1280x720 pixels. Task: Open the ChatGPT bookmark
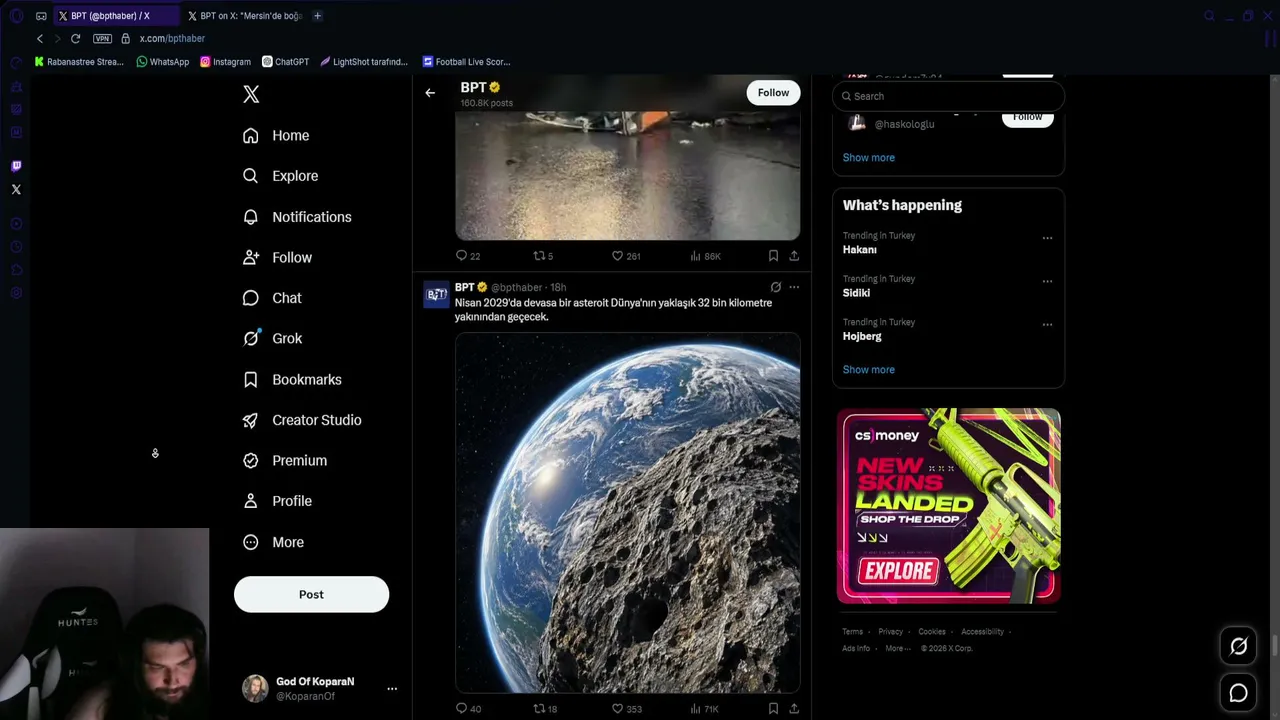pyautogui.click(x=286, y=62)
